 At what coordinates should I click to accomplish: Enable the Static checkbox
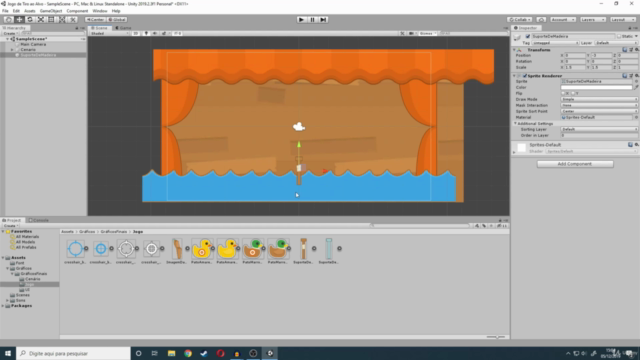[619, 37]
